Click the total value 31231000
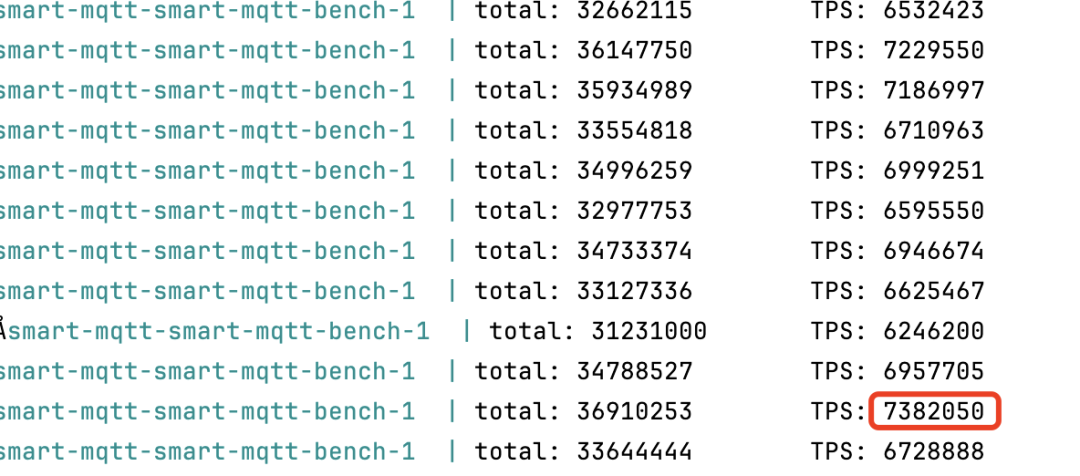Image resolution: width=1080 pixels, height=476 pixels. [x=649, y=331]
